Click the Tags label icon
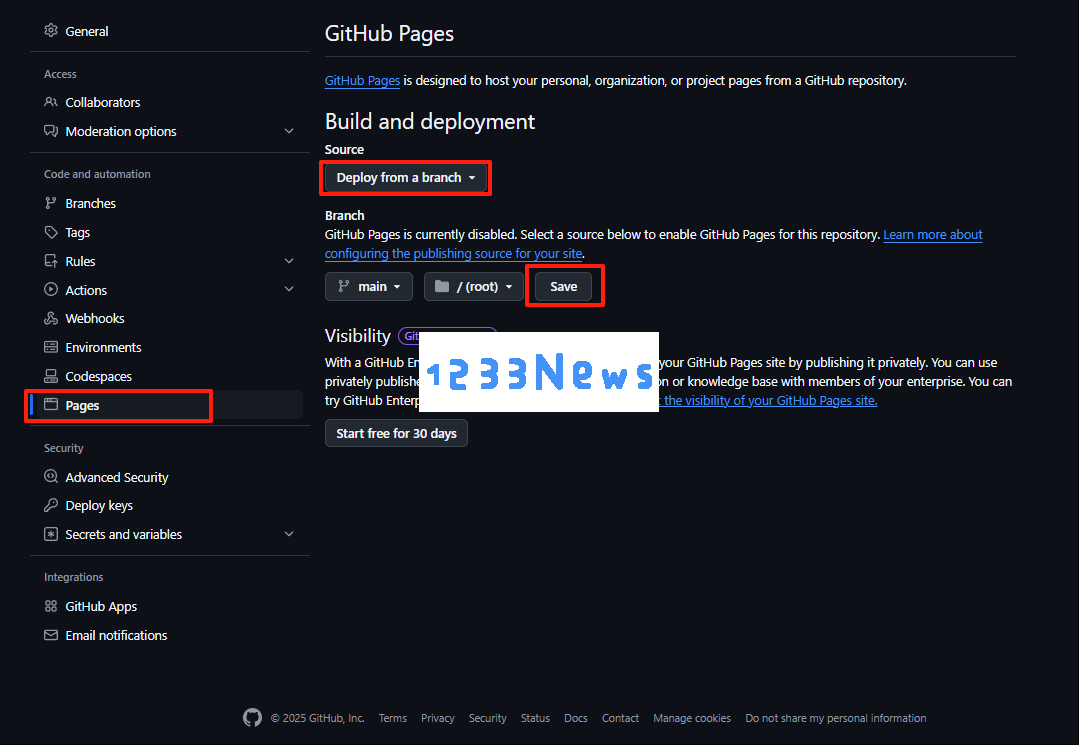This screenshot has width=1079, height=745. point(51,232)
